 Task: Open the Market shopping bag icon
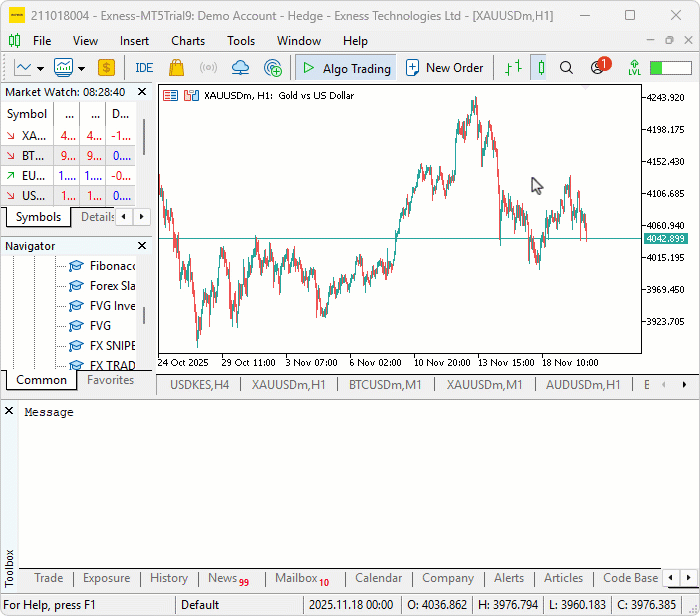click(176, 68)
